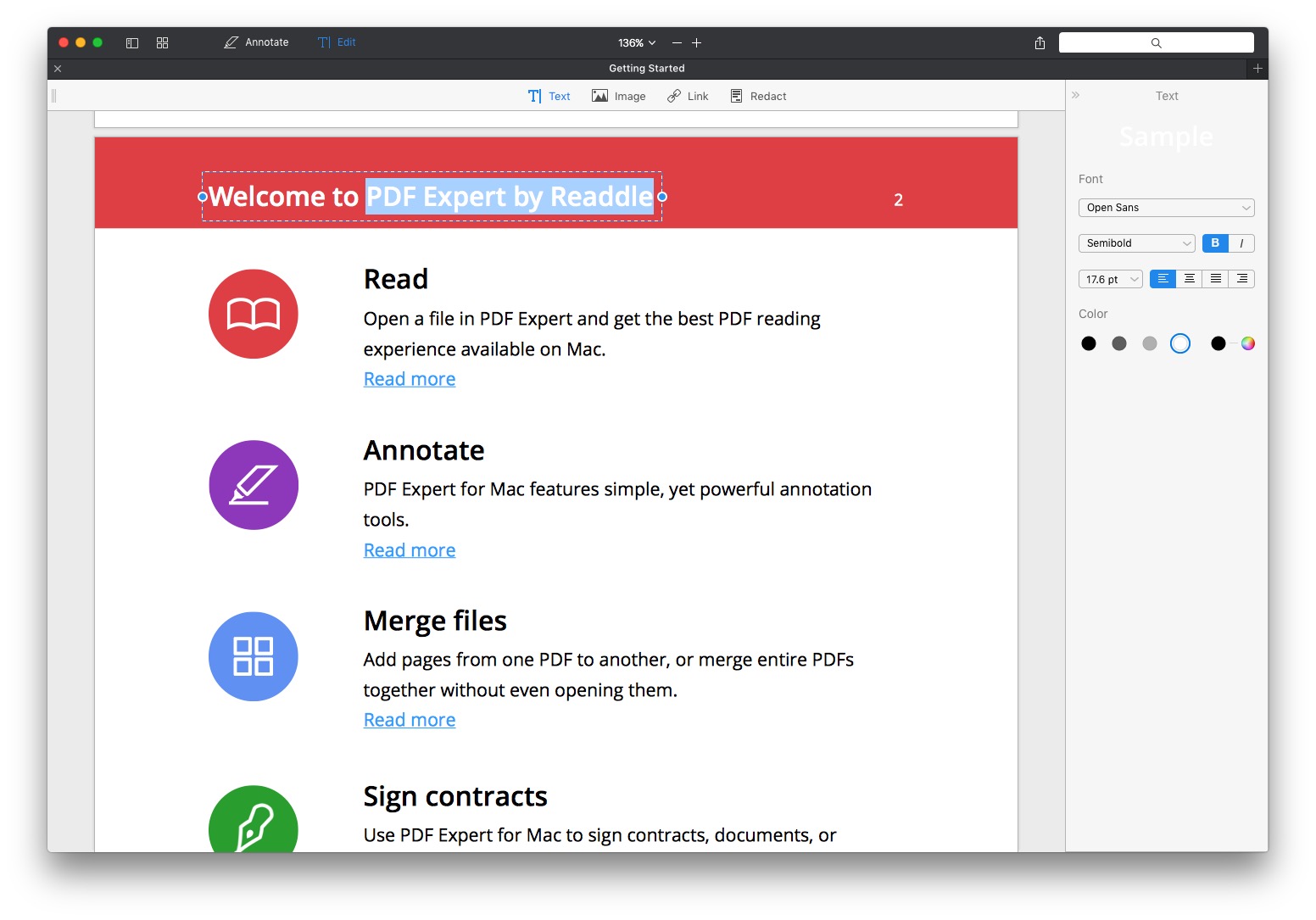Click the Getting Started document tab
1316x920 pixels.
coord(646,68)
